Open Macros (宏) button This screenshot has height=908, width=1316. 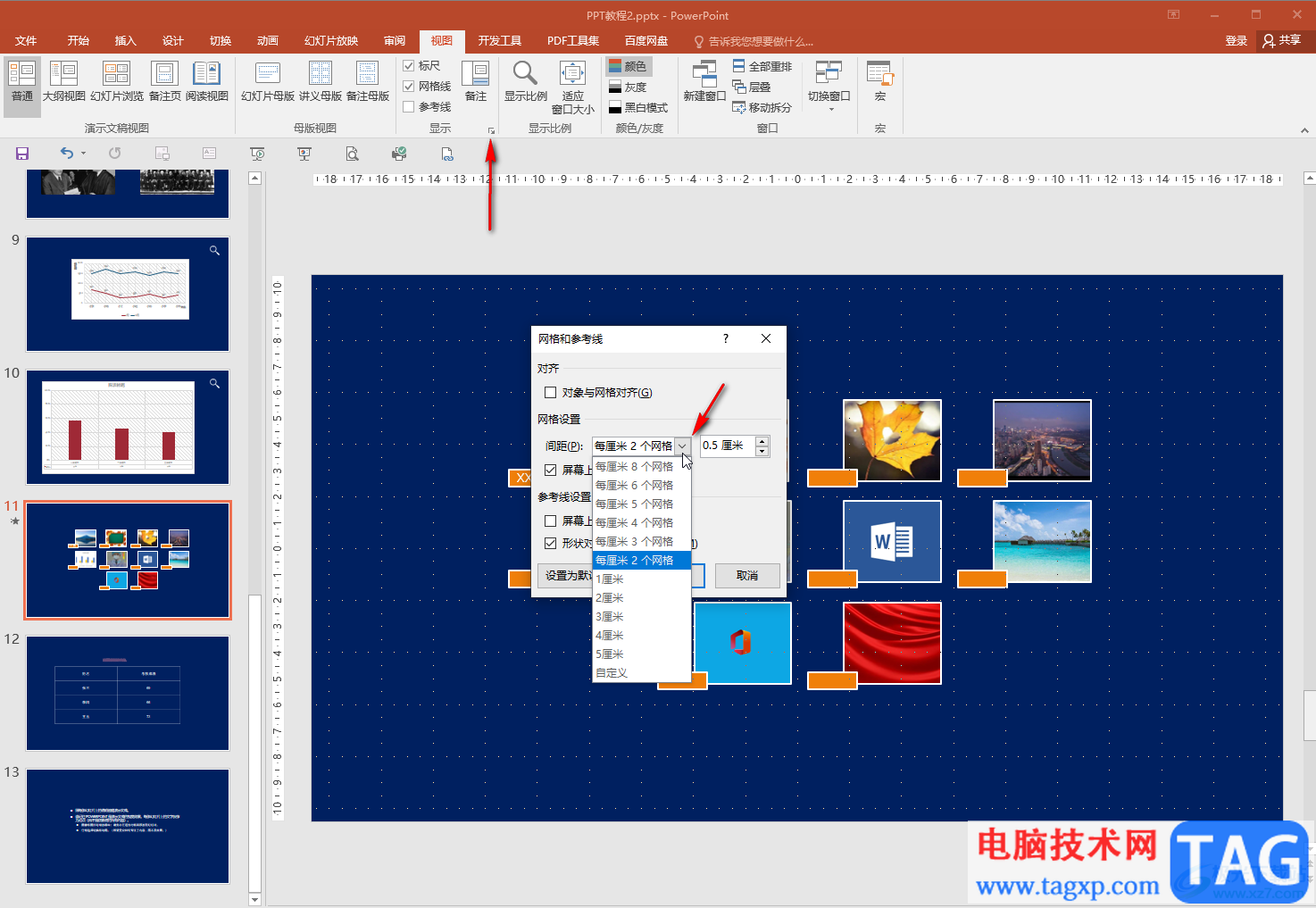(x=880, y=82)
